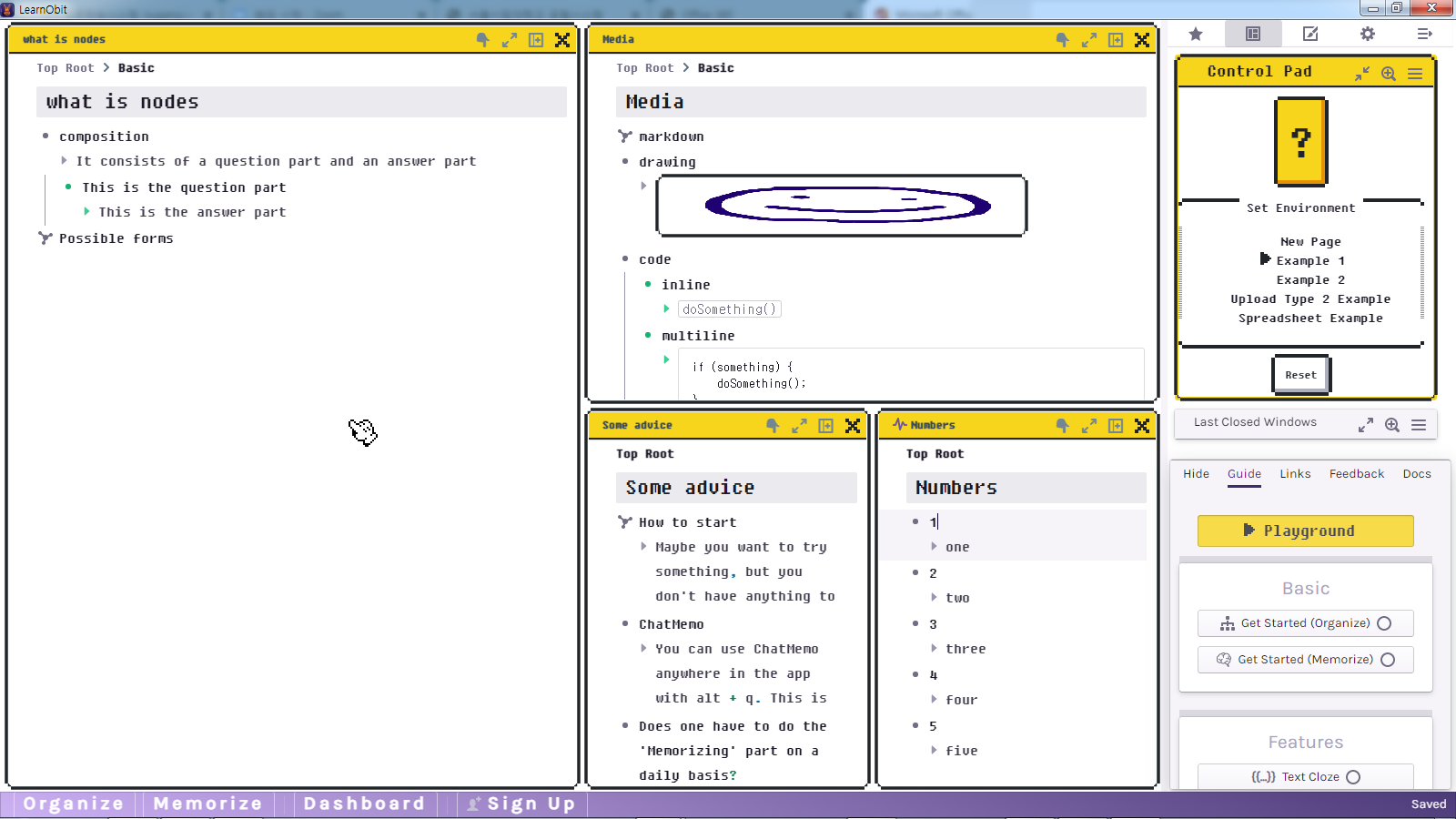Open the edit note tab in sidebar

point(1310,34)
